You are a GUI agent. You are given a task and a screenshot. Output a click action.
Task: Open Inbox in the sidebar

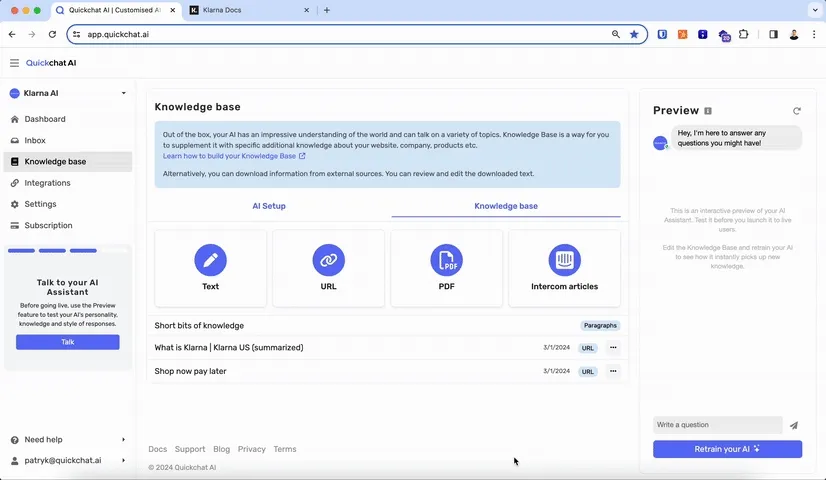click(x=67, y=141)
